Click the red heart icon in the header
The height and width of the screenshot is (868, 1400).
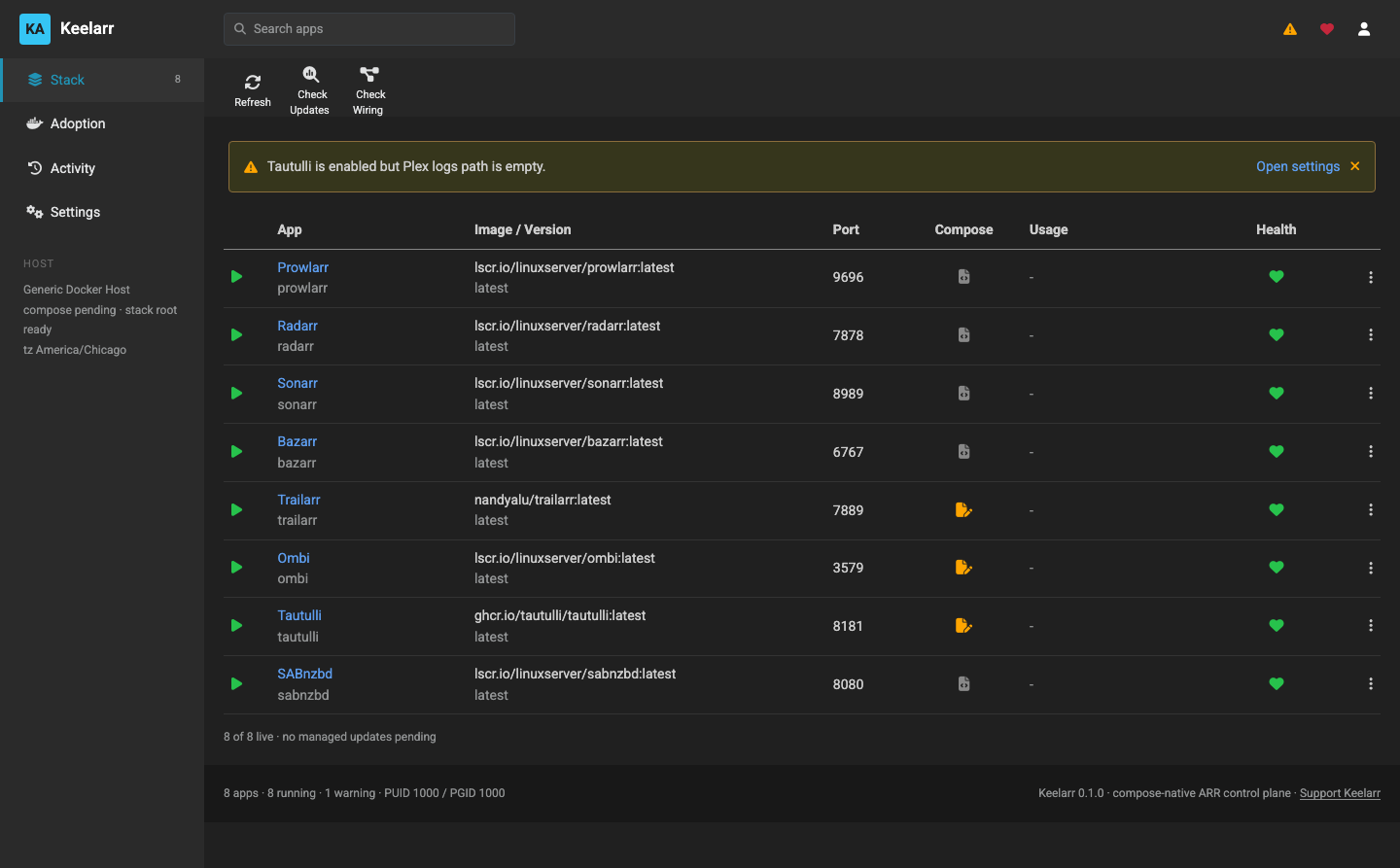1327,29
